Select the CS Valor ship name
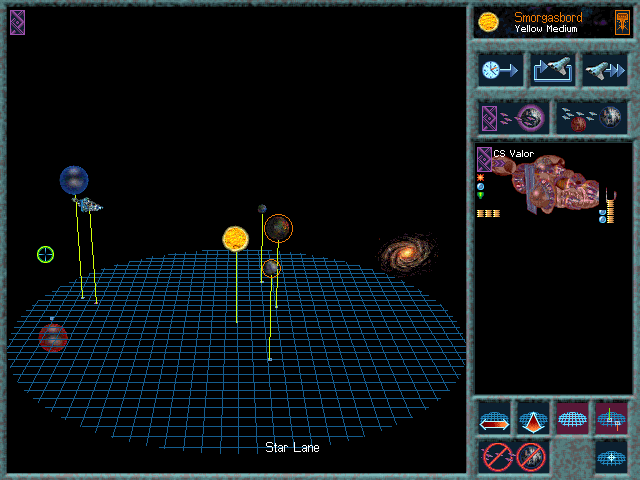This screenshot has width=640, height=480. pos(513,154)
